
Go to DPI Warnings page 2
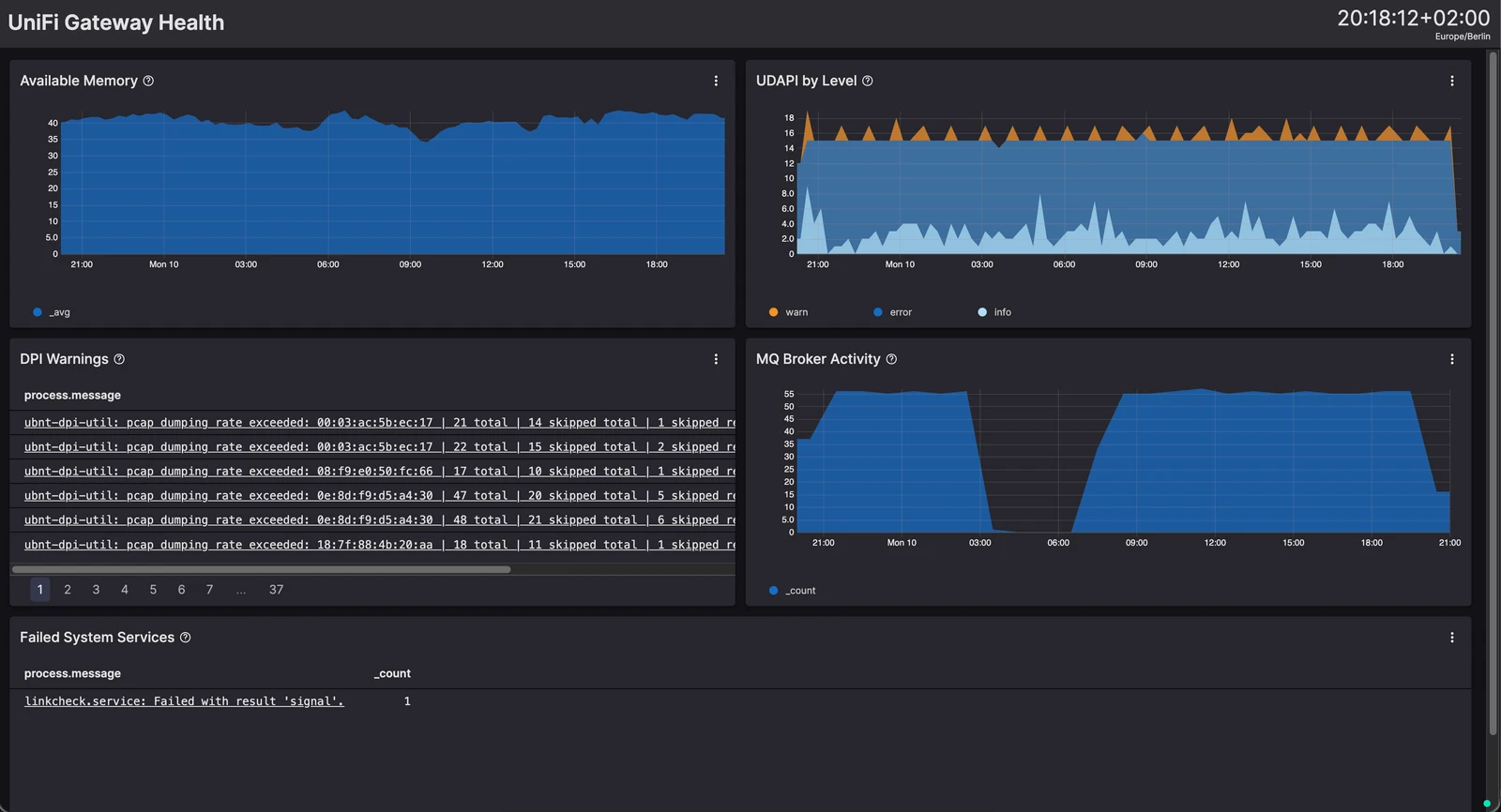[x=68, y=590]
